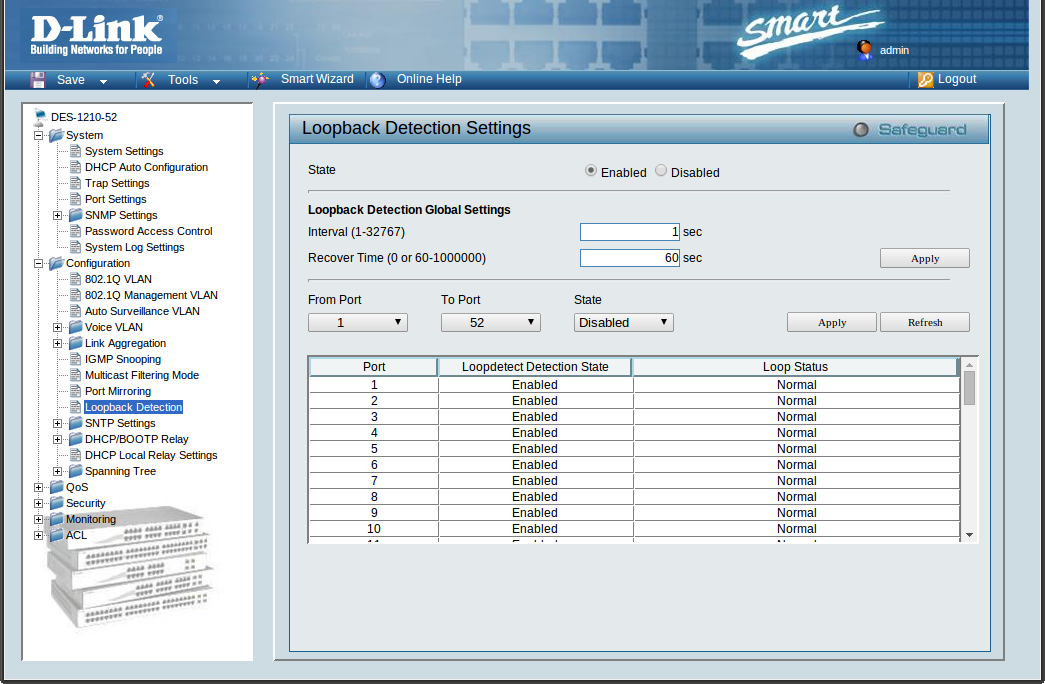Screen dimensions: 1045x684
Task: Select the Enabled state radio button
Action: click(x=591, y=171)
